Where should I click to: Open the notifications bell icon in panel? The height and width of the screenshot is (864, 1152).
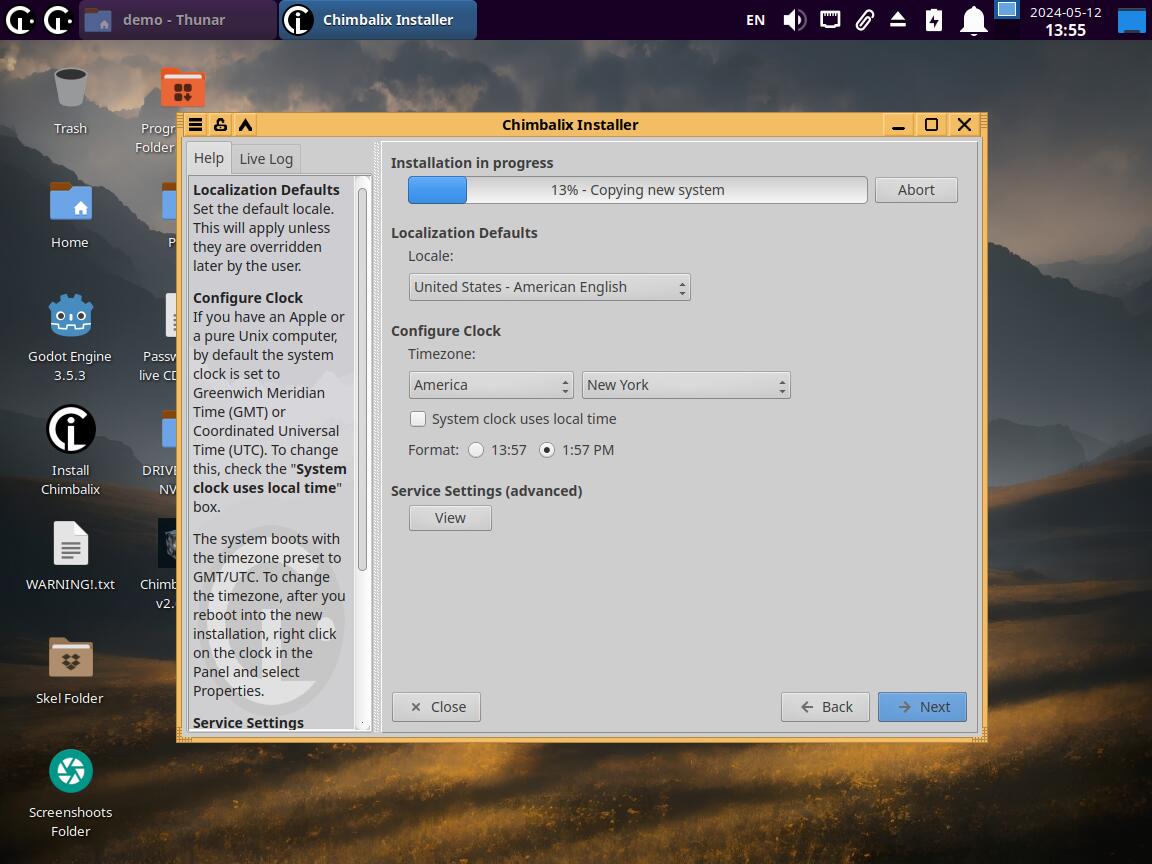(973, 20)
